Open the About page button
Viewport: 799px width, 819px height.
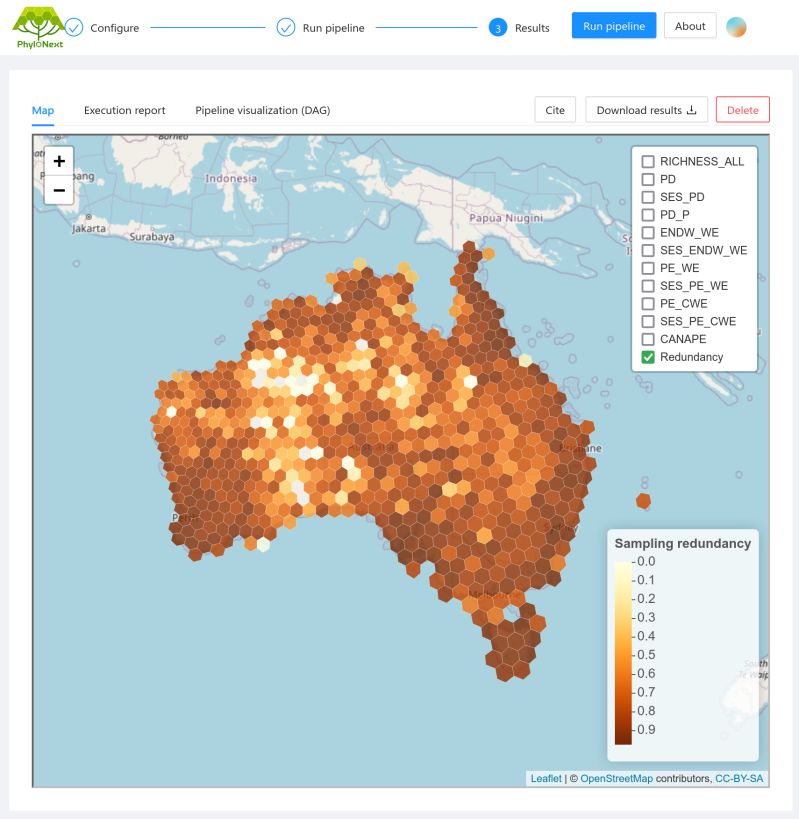pos(690,26)
